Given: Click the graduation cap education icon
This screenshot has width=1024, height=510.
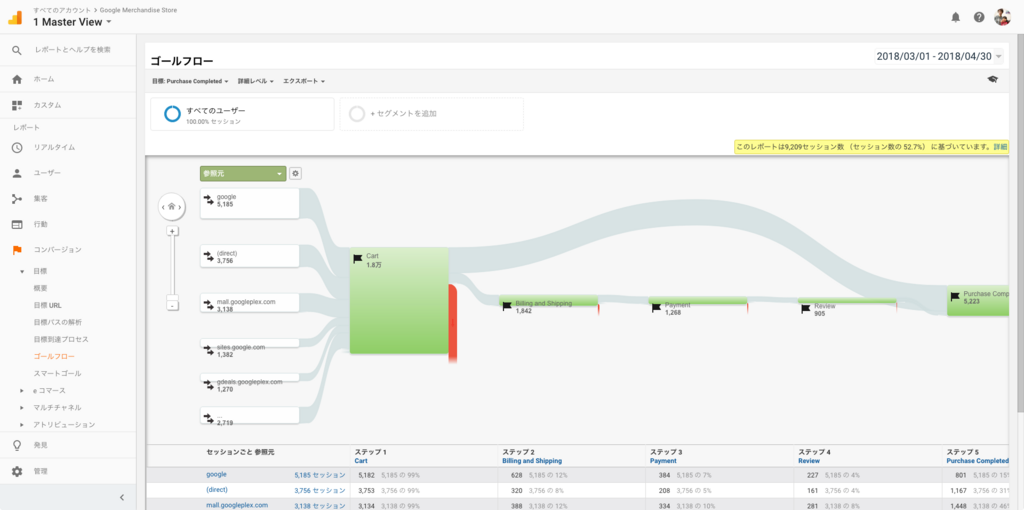Looking at the screenshot, I should 993,79.
